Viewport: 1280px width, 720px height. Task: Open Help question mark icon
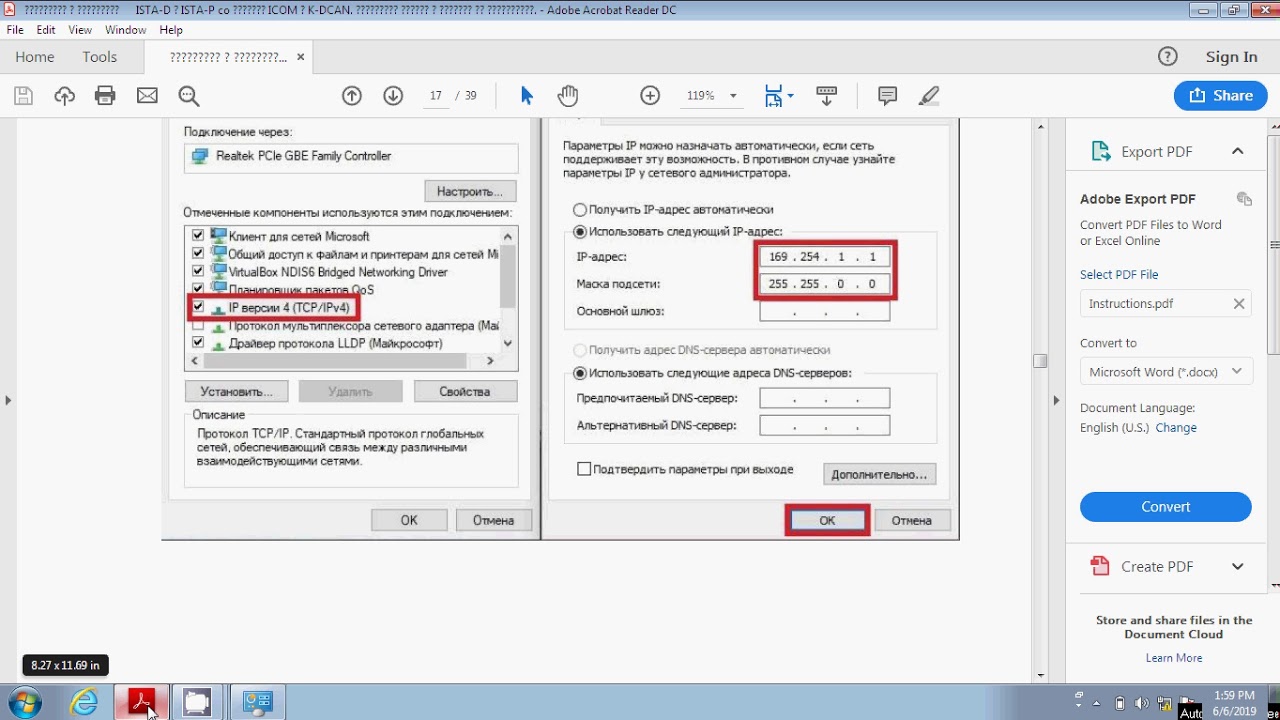1167,57
